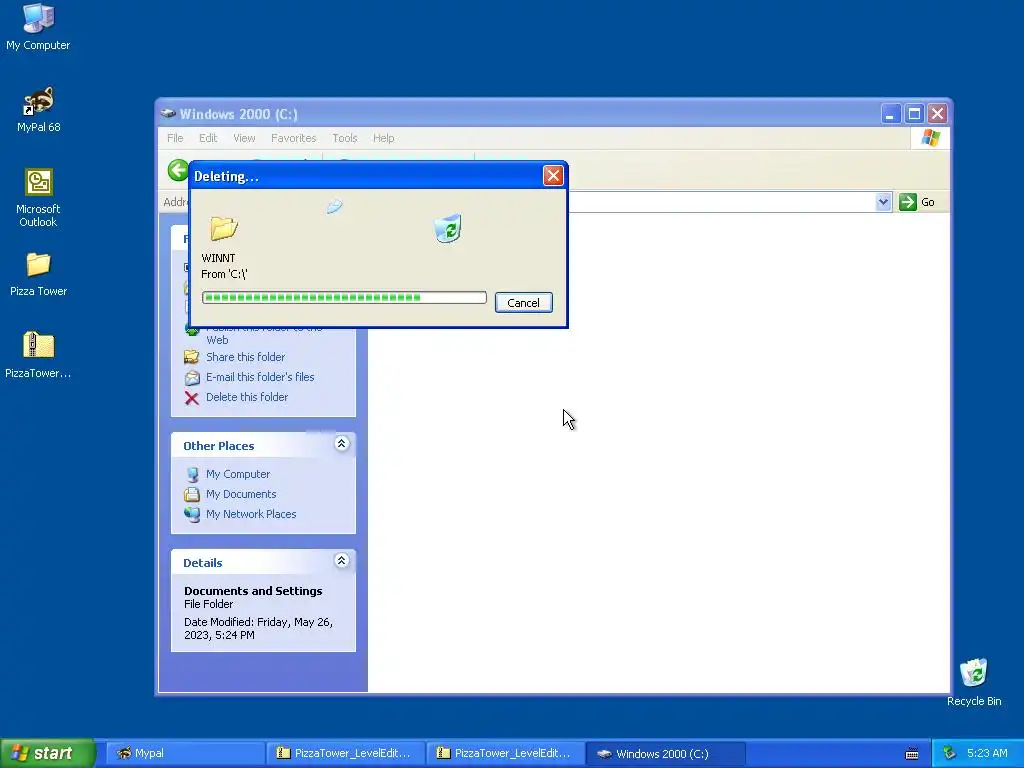The height and width of the screenshot is (768, 1024).
Task: Collapse the Details panel
Action: point(341,561)
